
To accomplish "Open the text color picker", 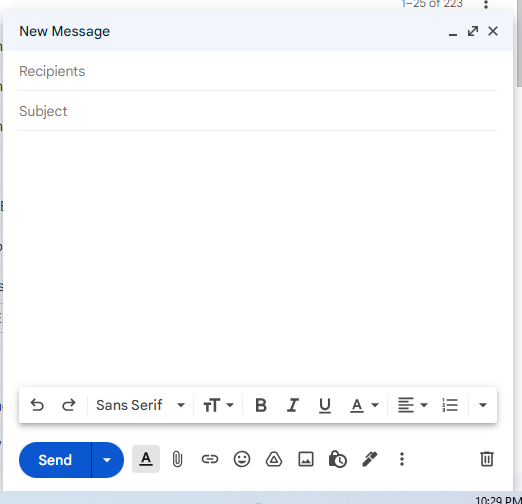I will click(364, 405).
